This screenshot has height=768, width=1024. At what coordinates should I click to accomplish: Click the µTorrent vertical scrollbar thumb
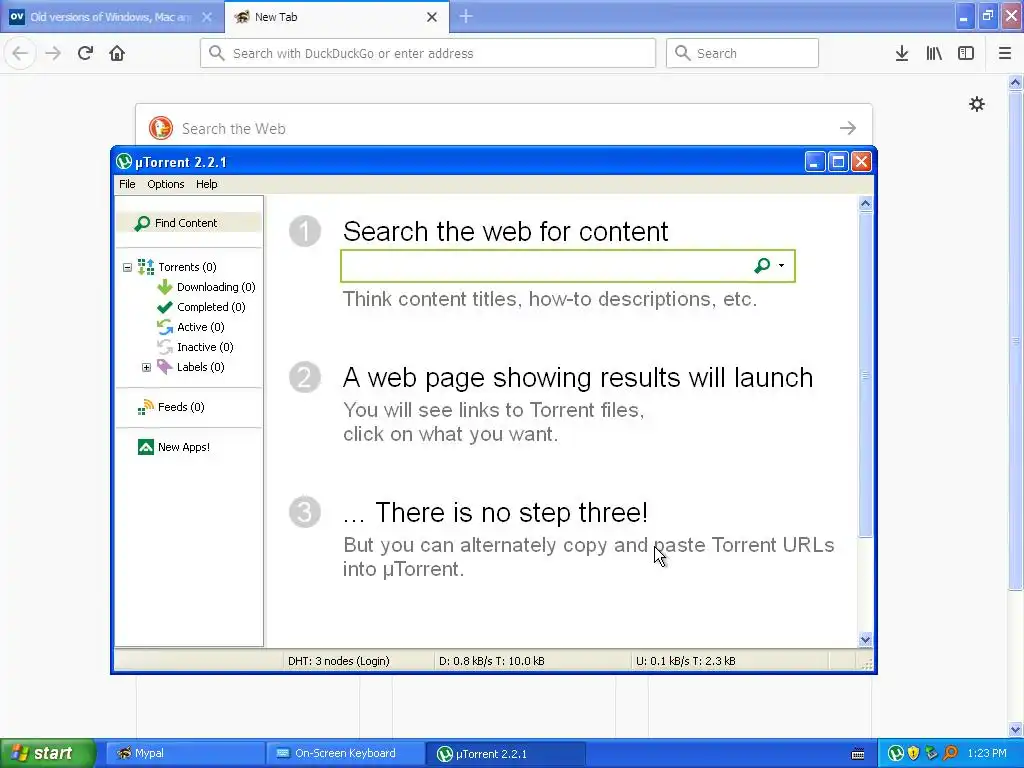click(865, 375)
